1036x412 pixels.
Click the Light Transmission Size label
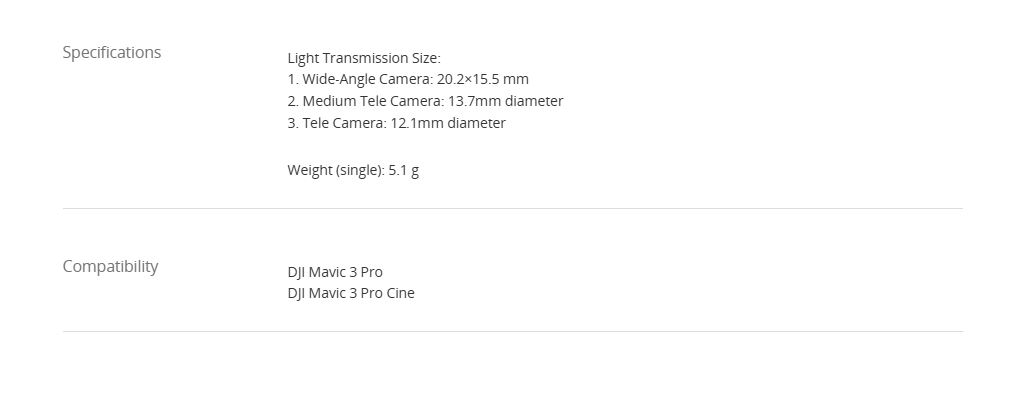coord(363,58)
